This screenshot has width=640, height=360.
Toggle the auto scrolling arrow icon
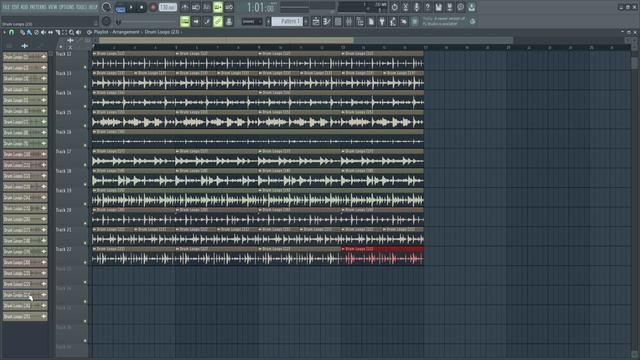[196, 21]
